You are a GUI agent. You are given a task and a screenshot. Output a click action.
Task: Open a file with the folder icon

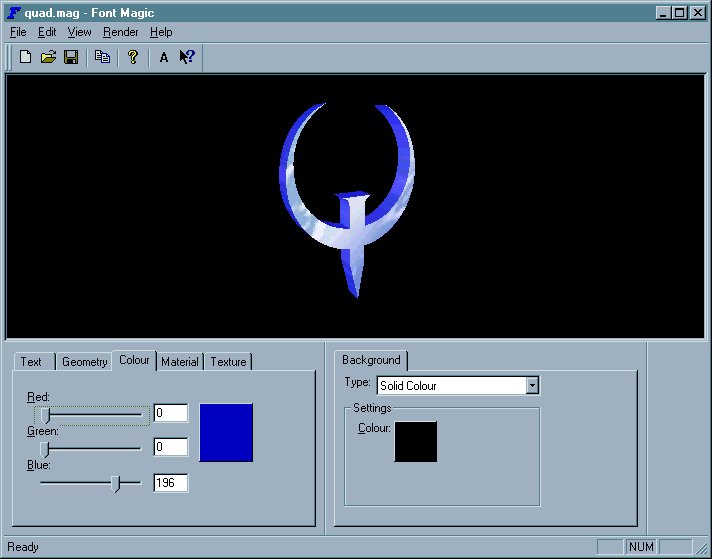(48, 57)
